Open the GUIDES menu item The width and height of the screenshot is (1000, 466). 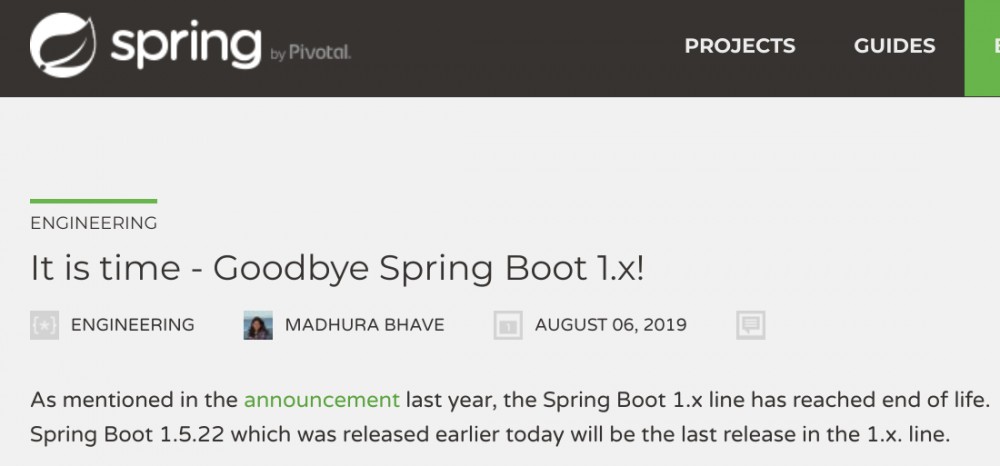point(894,46)
